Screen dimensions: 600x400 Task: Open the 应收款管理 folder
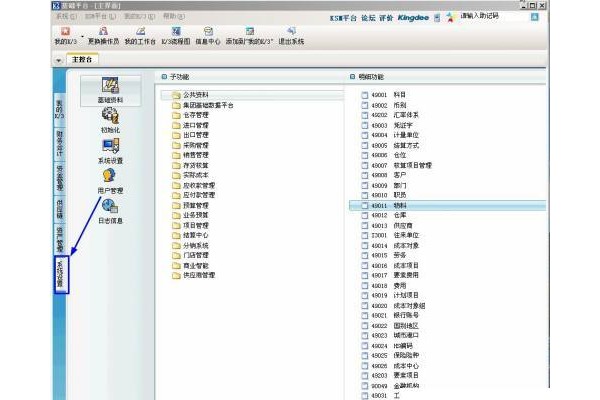coord(193,185)
